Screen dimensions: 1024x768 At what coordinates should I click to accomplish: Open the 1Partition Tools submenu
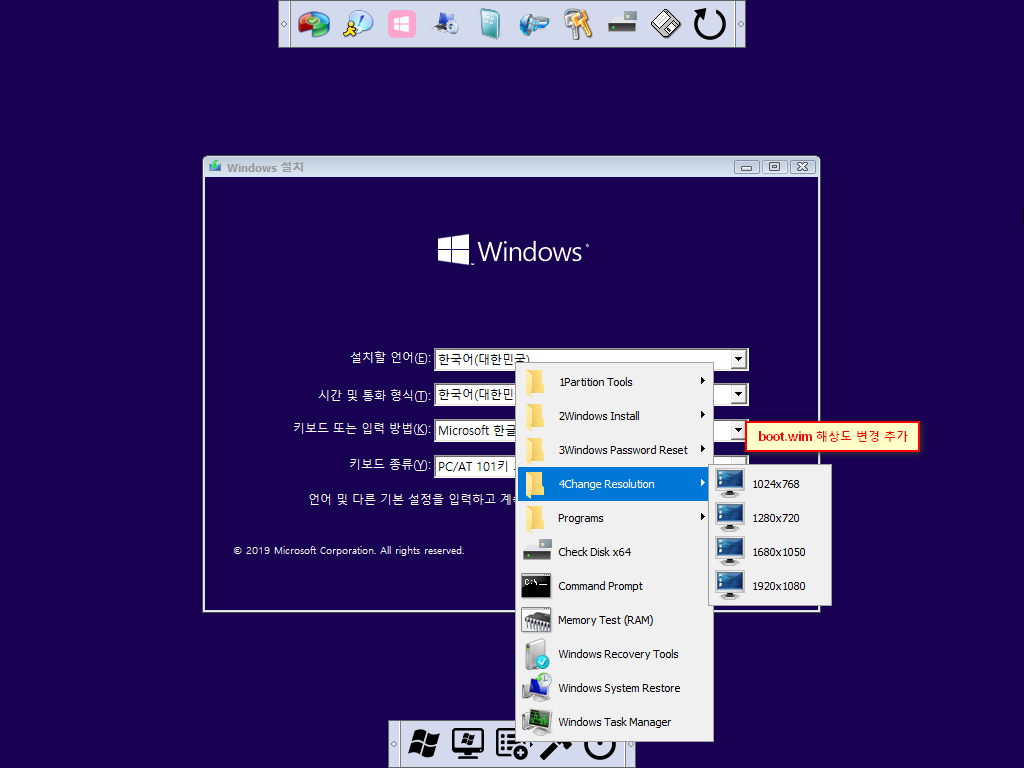coord(615,382)
